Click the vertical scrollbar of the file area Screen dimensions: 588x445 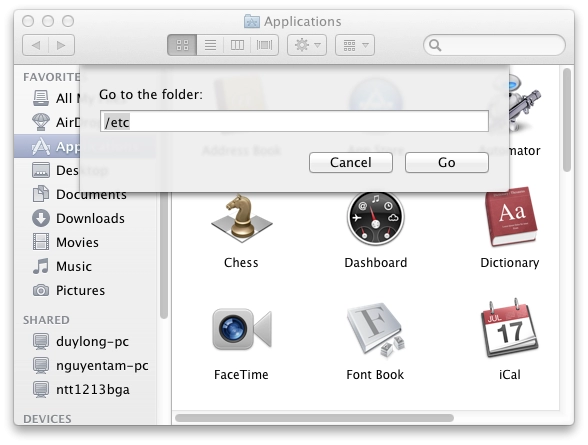[x=567, y=120]
